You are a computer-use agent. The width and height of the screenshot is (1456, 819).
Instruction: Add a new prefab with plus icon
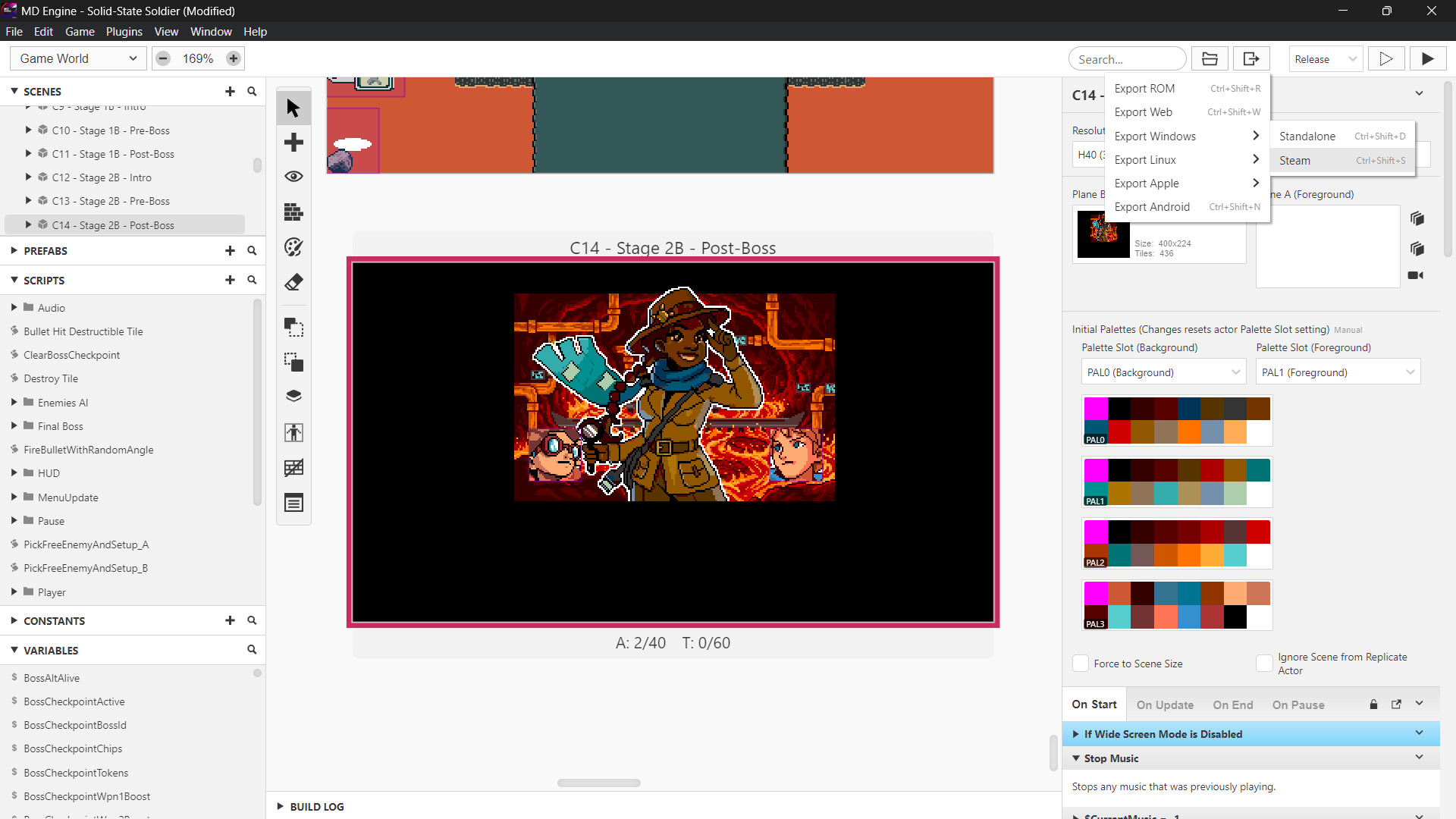[x=230, y=250]
